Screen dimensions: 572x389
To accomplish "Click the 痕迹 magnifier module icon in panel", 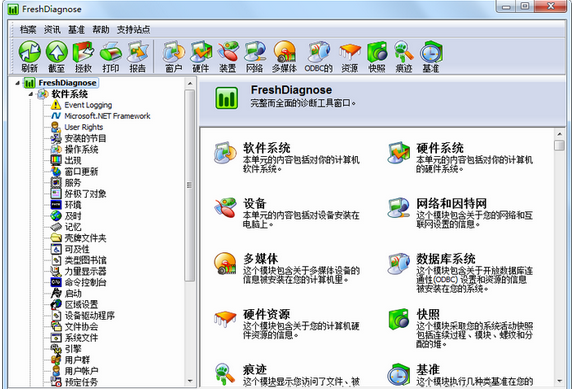I will pos(225,374).
